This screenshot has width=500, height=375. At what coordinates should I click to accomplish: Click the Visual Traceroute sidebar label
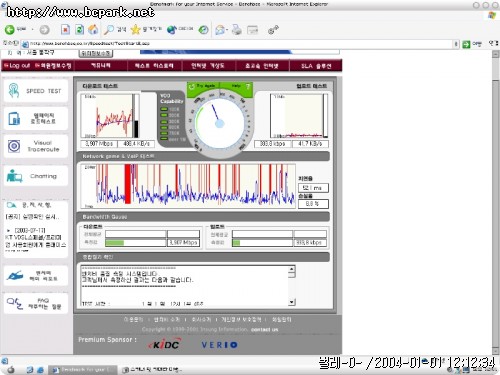point(43,146)
